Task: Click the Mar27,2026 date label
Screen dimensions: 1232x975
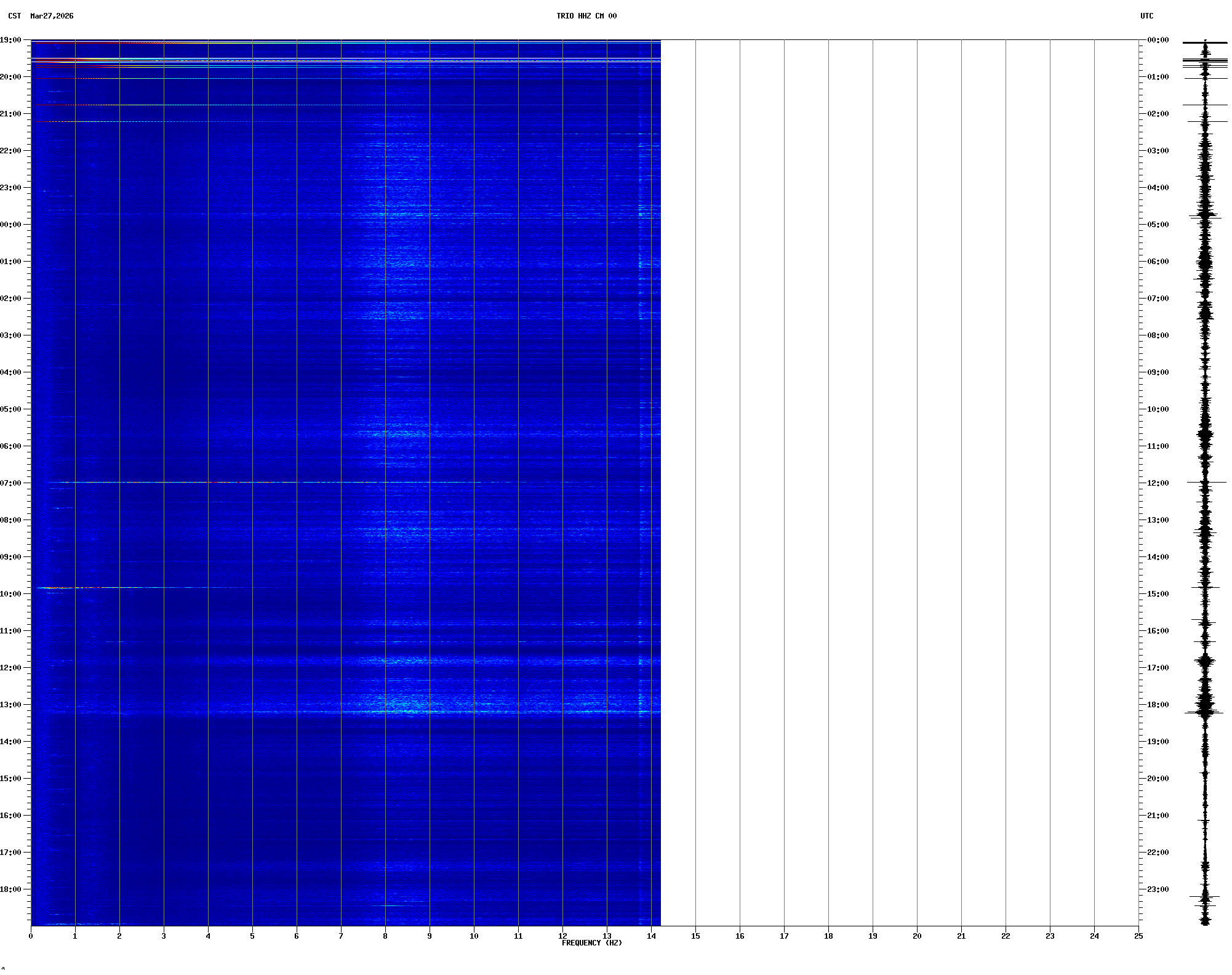Action: [52, 16]
